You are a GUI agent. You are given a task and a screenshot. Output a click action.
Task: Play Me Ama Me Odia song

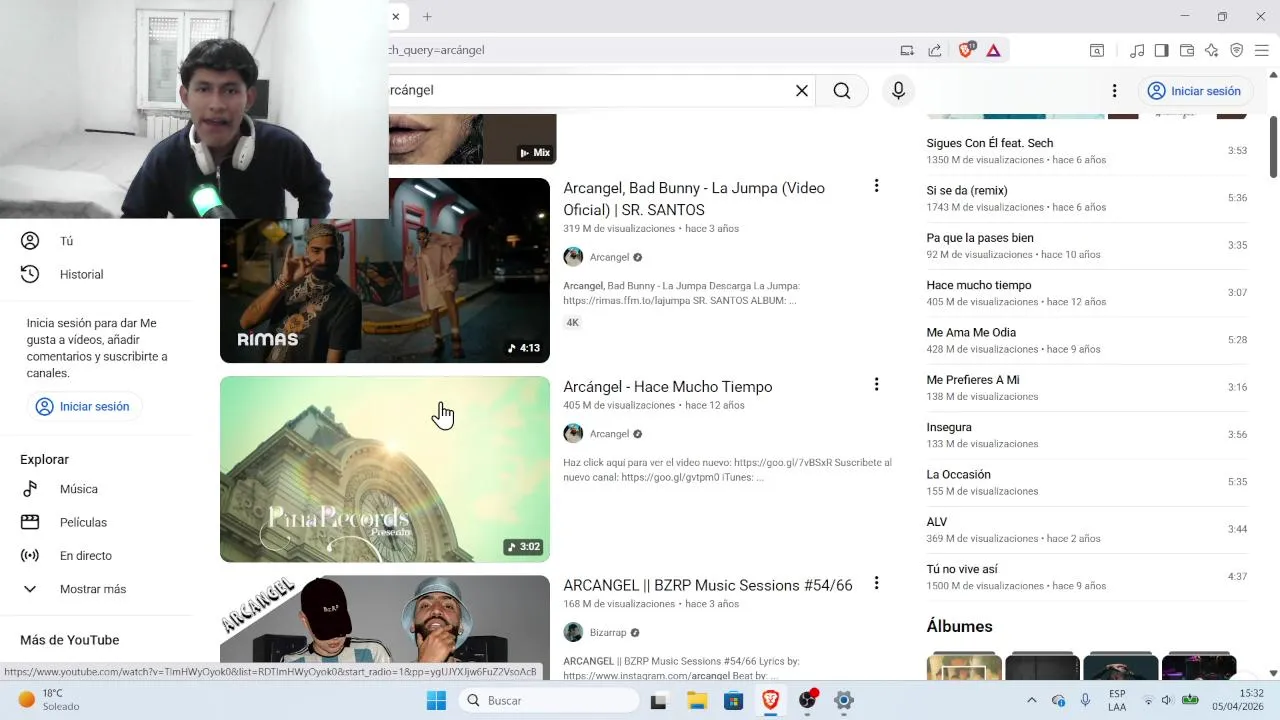tap(1086, 340)
